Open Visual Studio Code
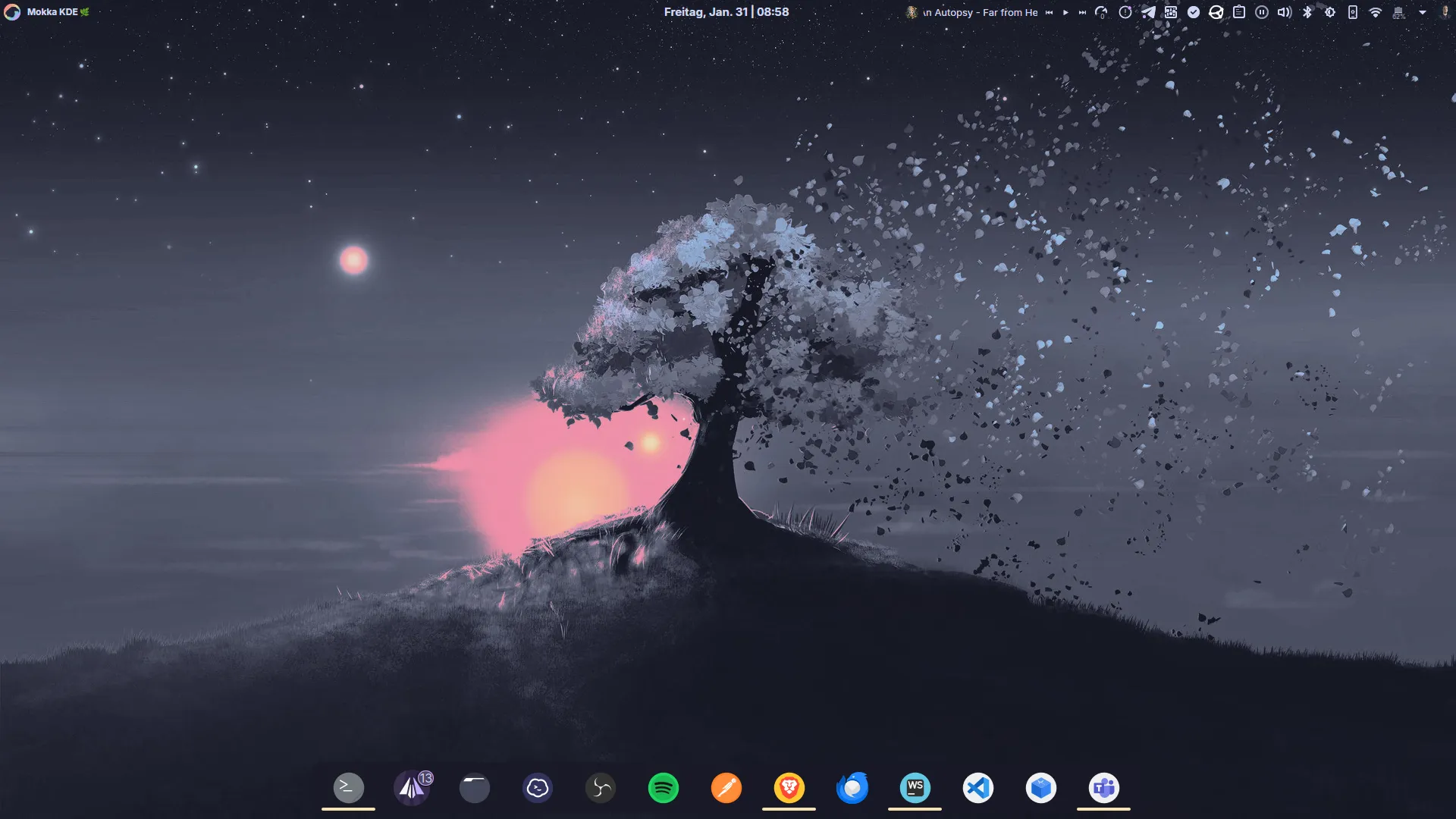The image size is (1456, 819). 978,788
